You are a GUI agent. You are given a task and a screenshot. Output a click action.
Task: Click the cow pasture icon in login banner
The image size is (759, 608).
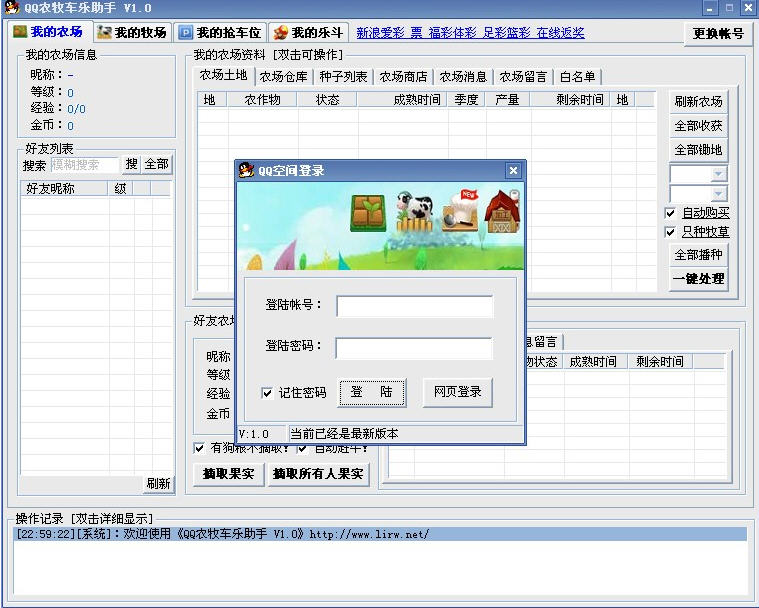click(x=414, y=212)
